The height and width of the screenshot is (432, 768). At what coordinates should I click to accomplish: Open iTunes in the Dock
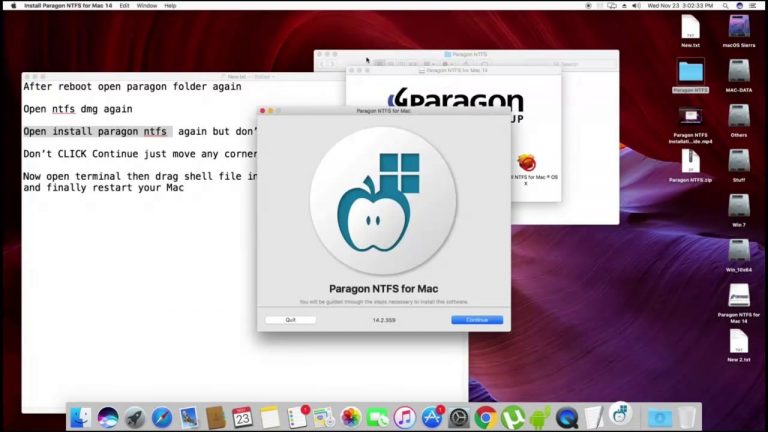tap(405, 418)
